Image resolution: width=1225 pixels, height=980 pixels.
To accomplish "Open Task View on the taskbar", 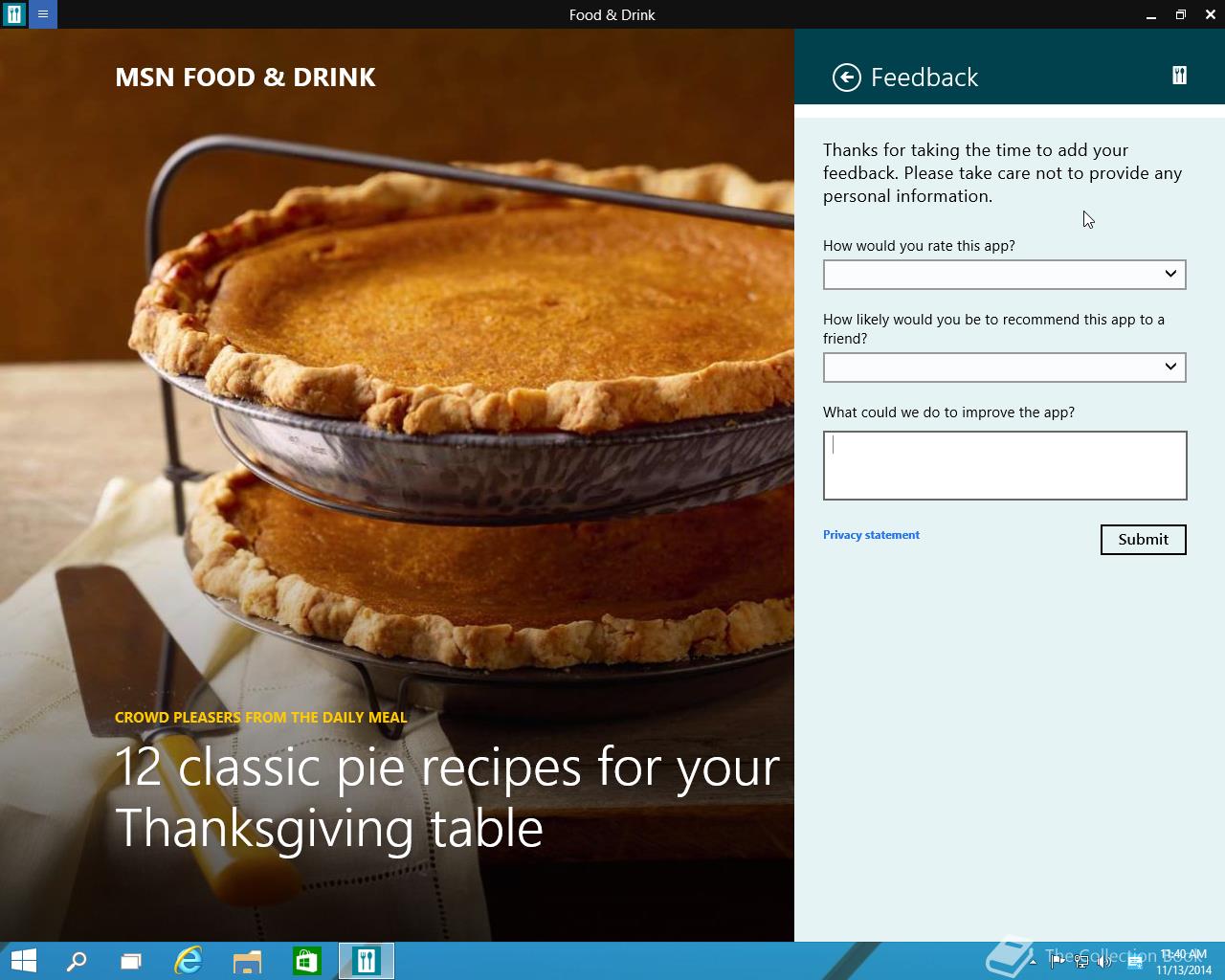I will [x=131, y=961].
